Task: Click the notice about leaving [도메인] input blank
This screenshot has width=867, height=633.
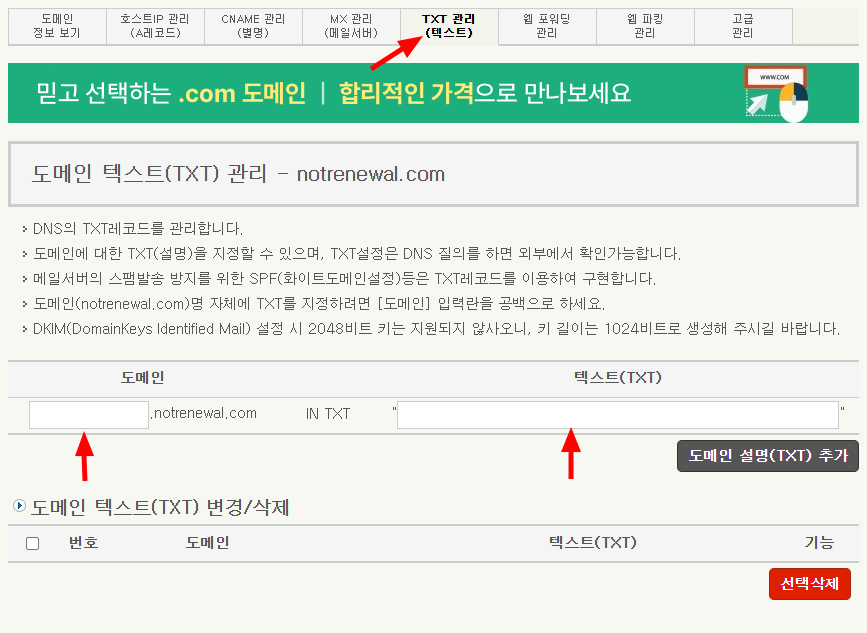Action: 319,304
